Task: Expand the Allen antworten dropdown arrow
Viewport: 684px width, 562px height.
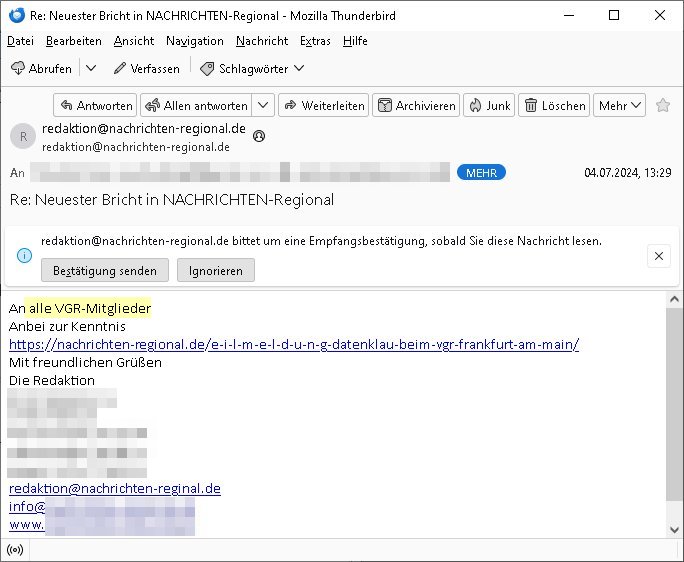Action: click(263, 105)
